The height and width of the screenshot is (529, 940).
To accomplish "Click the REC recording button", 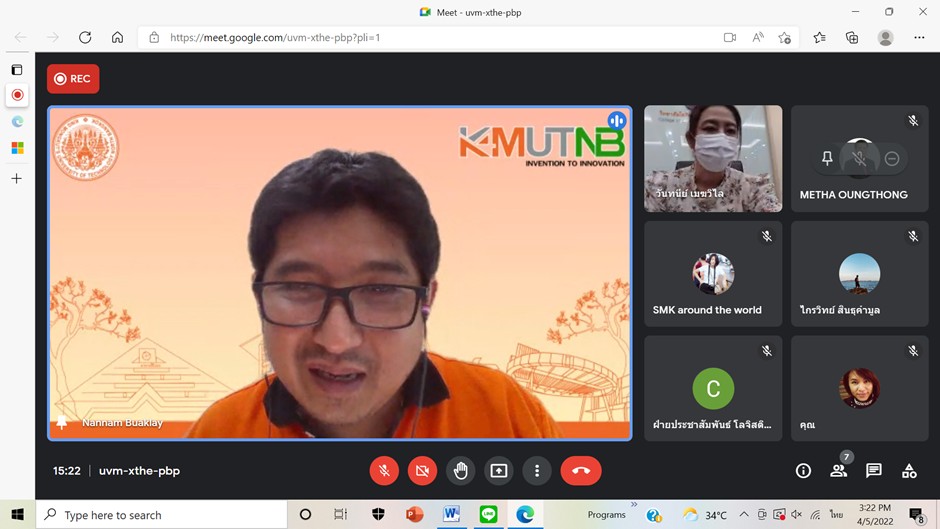I will tap(73, 79).
